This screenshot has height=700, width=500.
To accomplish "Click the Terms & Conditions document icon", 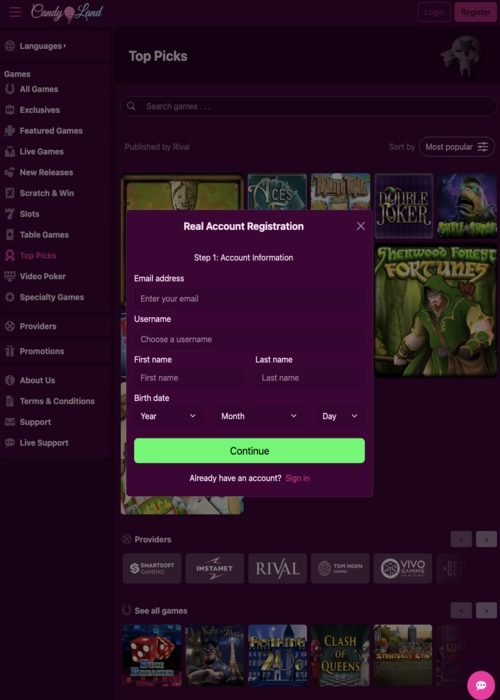I will [10, 401].
